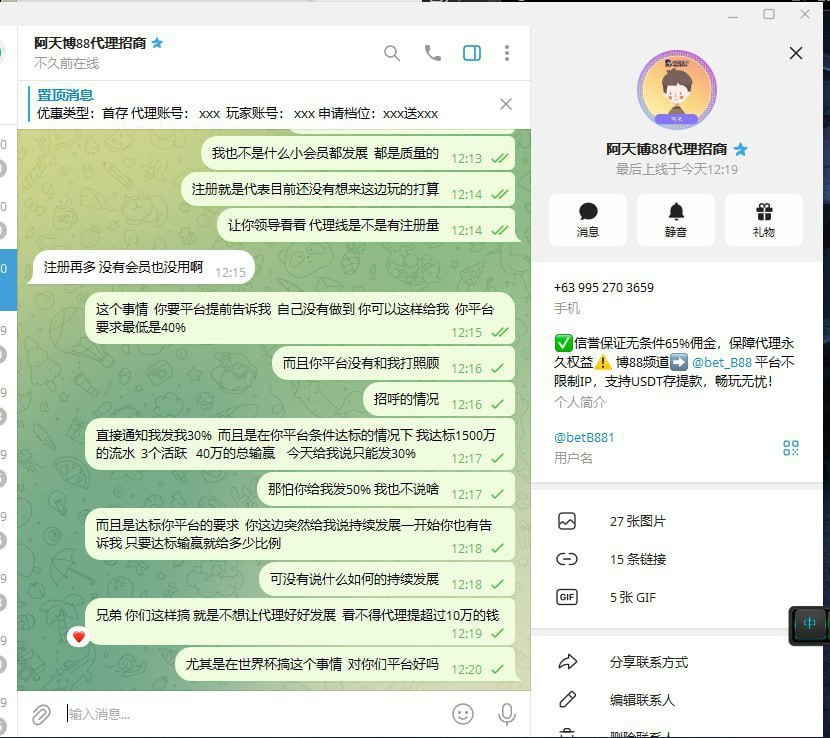The width and height of the screenshot is (830, 738).
Task: Record a voice message with the microphone
Action: point(506,713)
